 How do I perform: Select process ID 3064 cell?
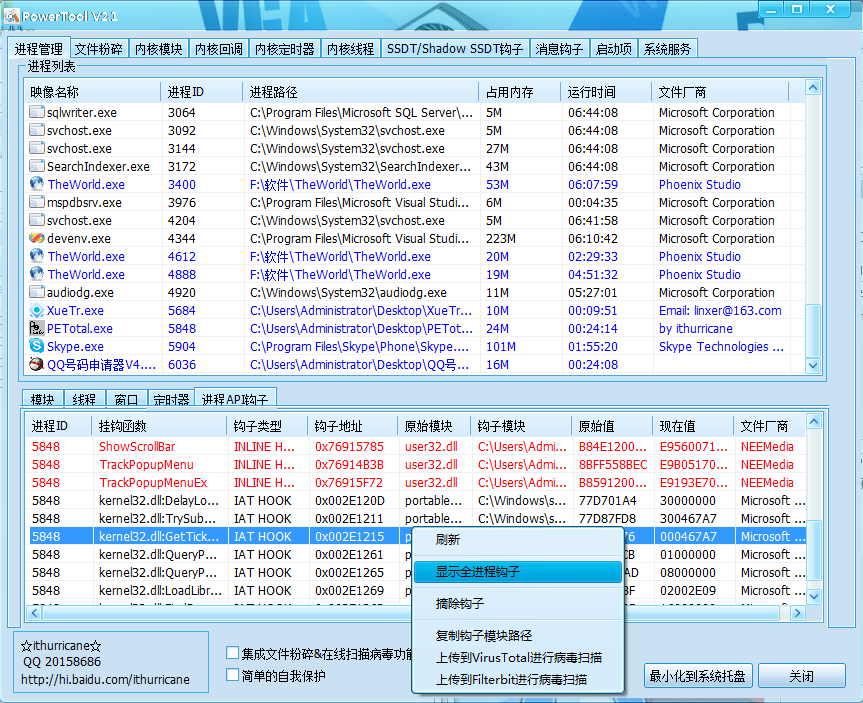[x=182, y=112]
